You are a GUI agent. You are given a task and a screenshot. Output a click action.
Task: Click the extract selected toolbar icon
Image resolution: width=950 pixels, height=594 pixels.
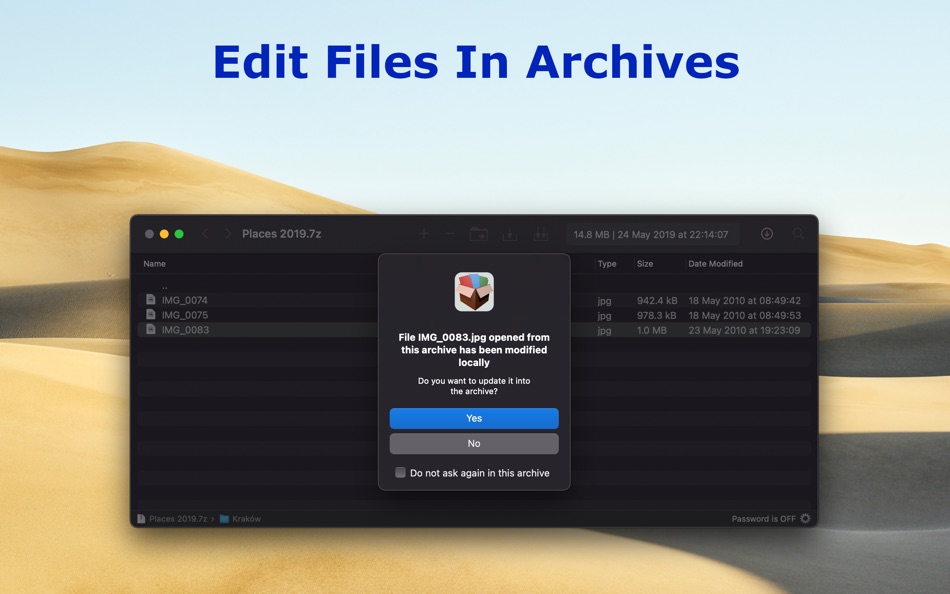[510, 234]
